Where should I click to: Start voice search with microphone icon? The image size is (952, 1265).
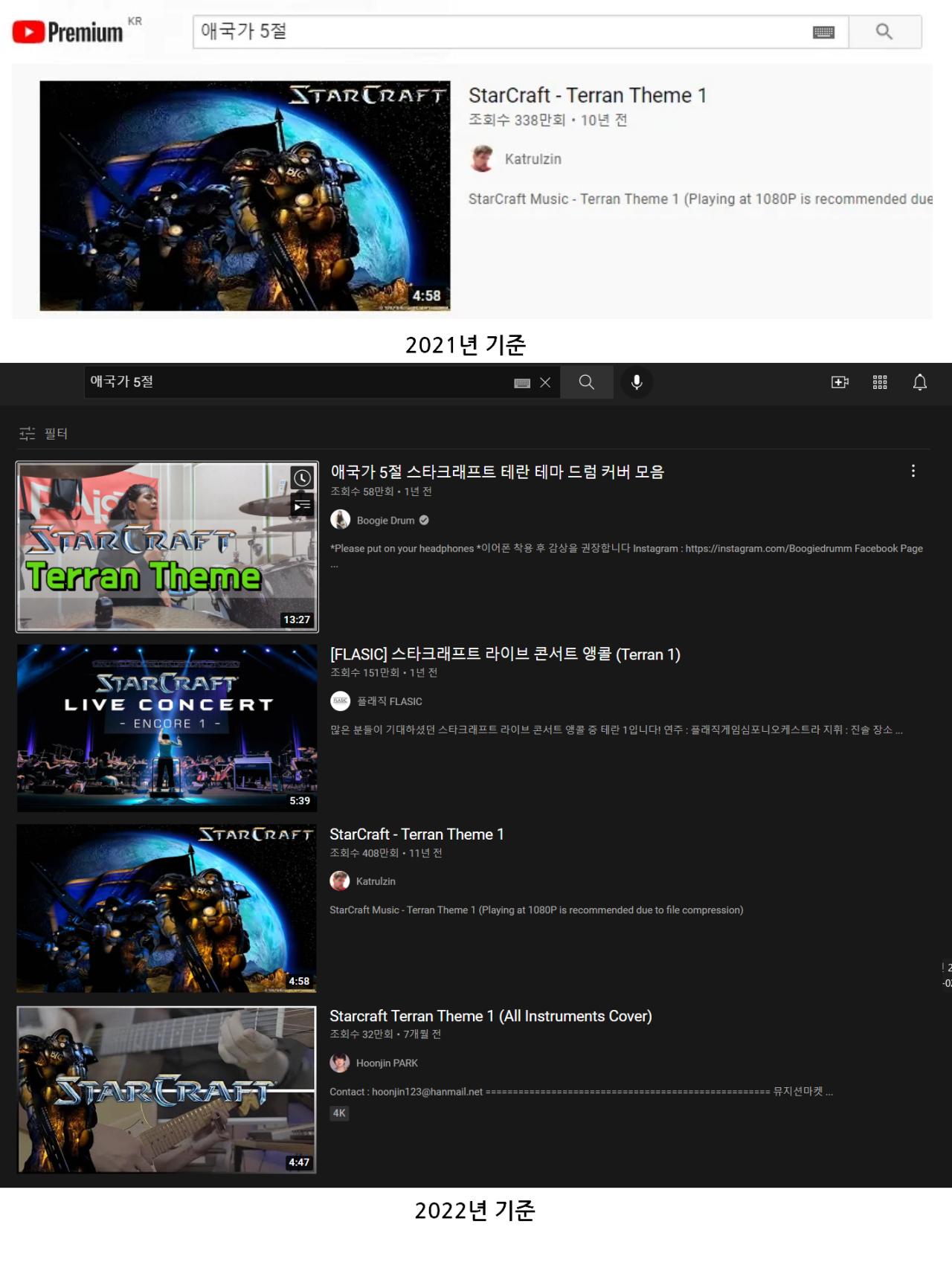(637, 382)
